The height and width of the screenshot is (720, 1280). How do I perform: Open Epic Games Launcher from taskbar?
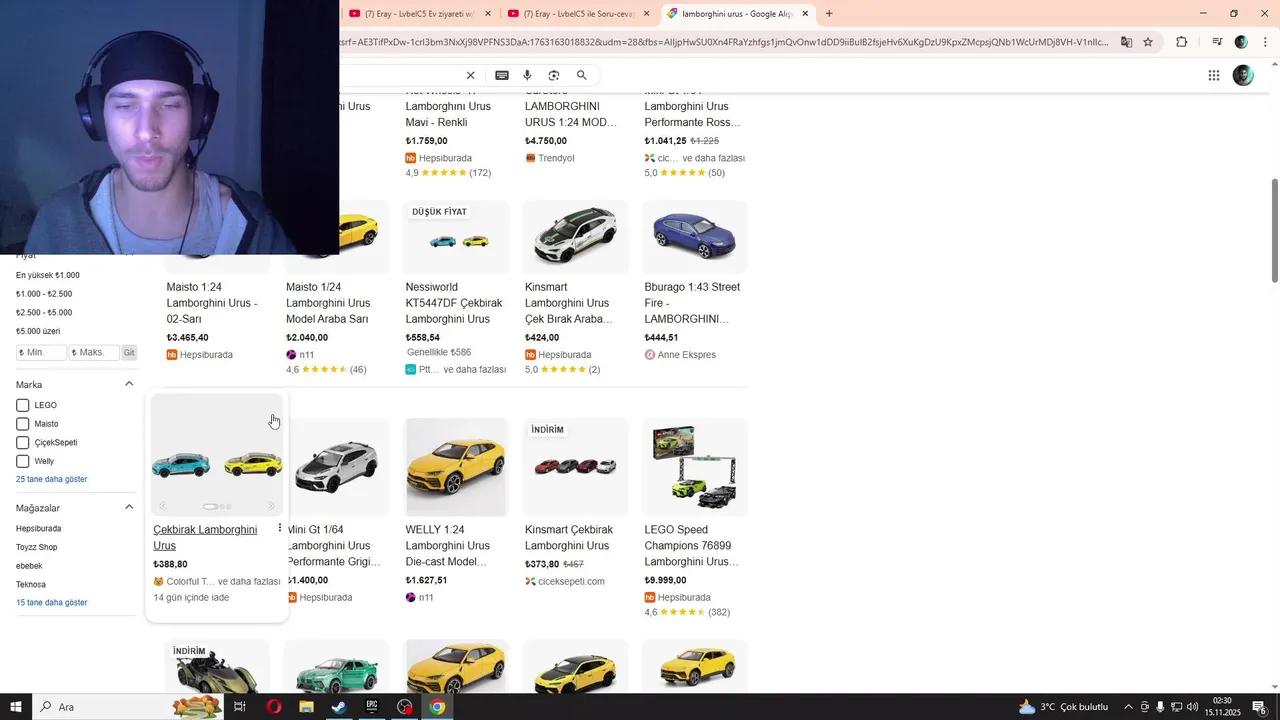click(372, 707)
